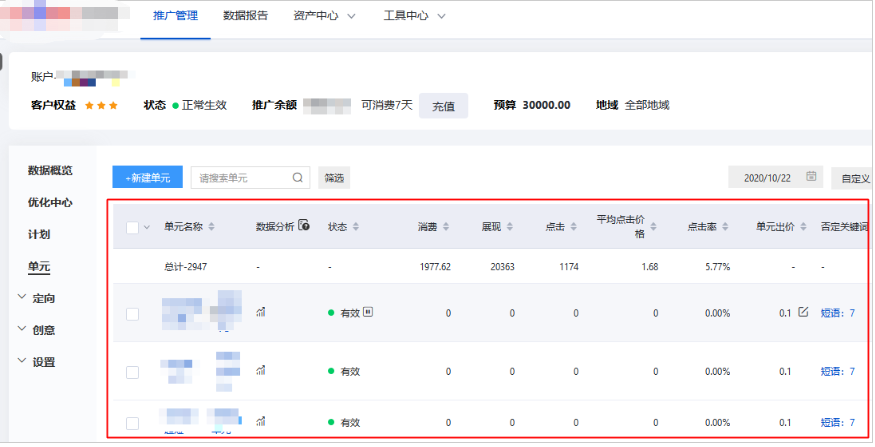Open the calendar icon beside 2020/10/22

[811, 176]
